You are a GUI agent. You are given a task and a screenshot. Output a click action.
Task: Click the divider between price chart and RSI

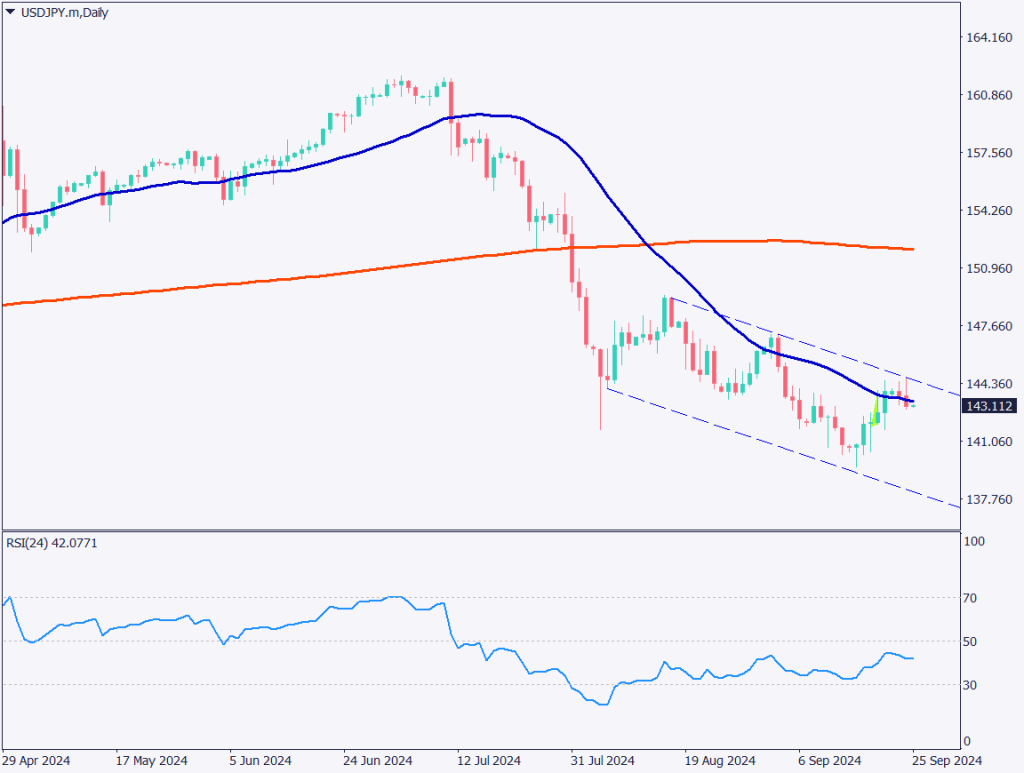[x=480, y=530]
